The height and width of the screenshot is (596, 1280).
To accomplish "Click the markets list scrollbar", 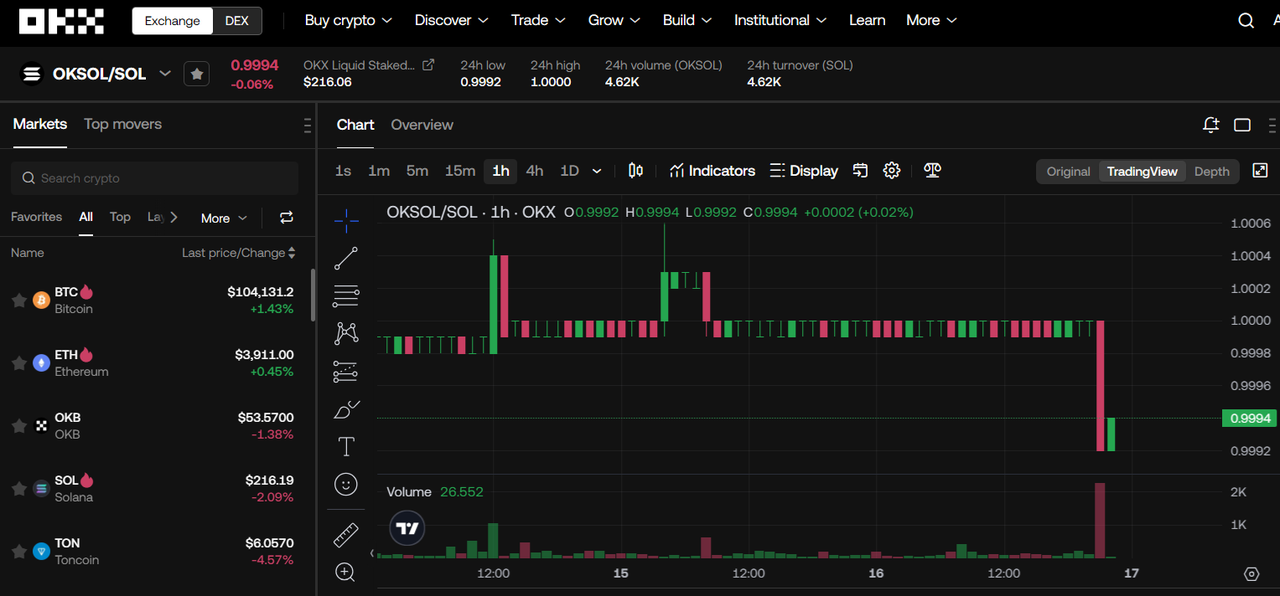I will point(313,293).
